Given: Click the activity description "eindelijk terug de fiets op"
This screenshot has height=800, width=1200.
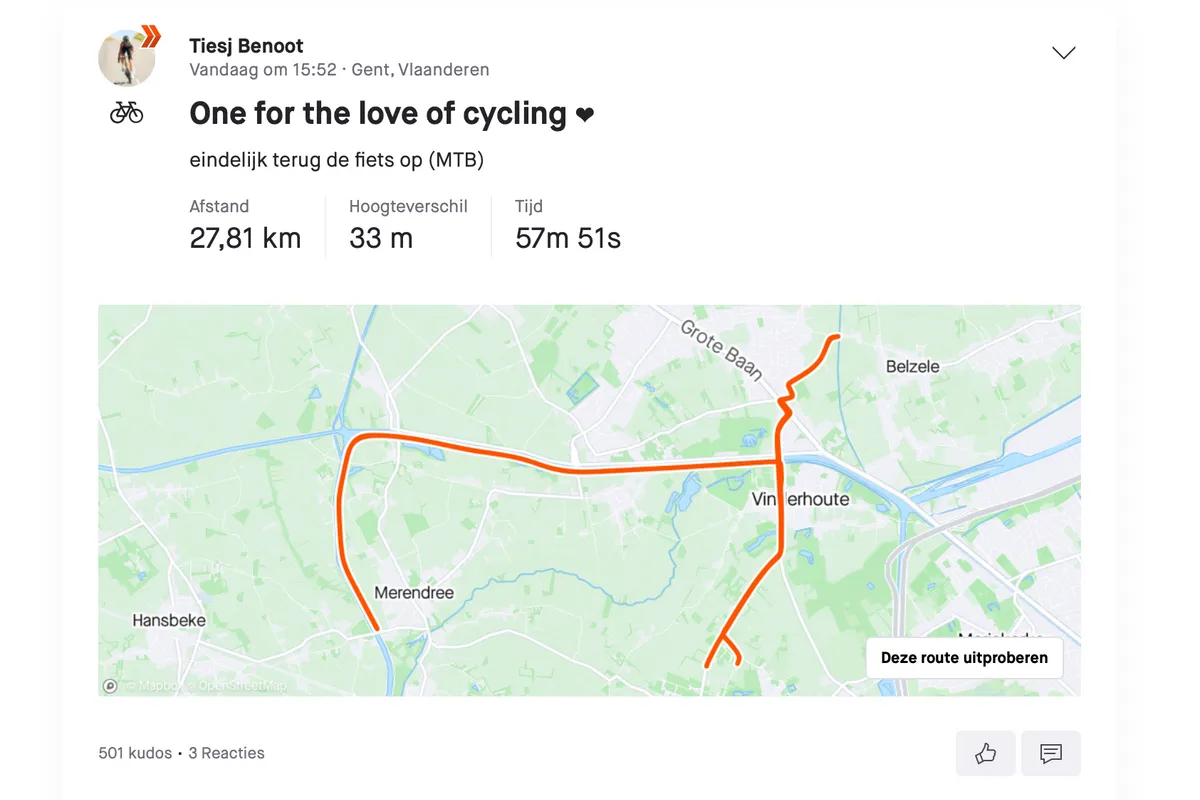Looking at the screenshot, I should (x=336, y=160).
